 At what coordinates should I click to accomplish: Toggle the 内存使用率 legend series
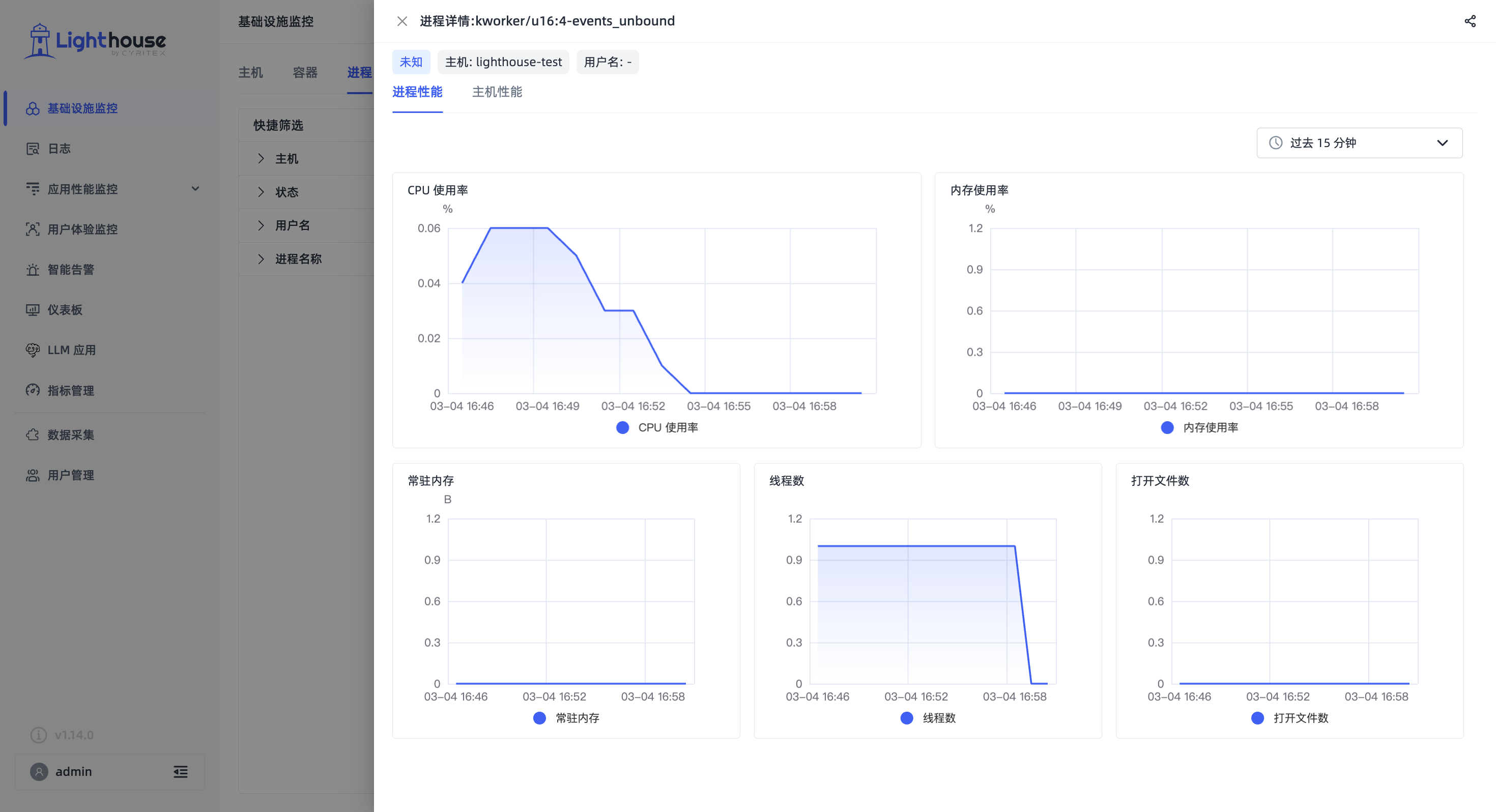point(1199,427)
